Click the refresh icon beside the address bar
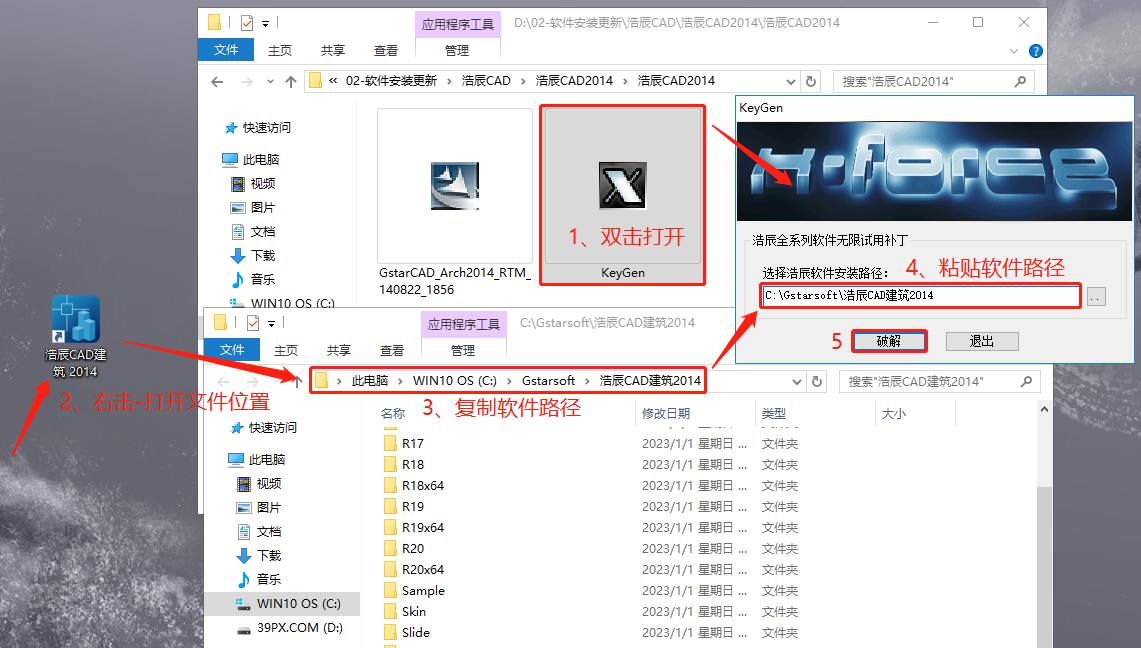Screen dimensions: 1141x648 click(809, 81)
